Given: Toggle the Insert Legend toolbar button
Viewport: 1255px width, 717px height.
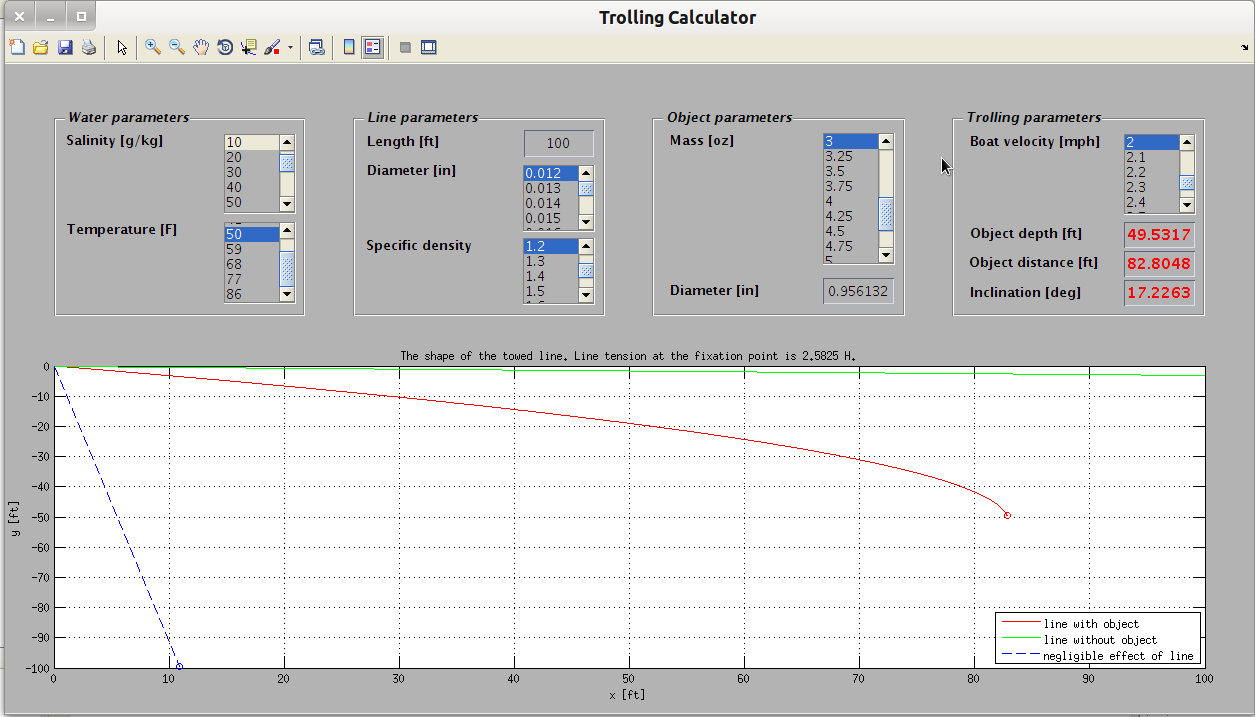Looking at the screenshot, I should pos(373,47).
